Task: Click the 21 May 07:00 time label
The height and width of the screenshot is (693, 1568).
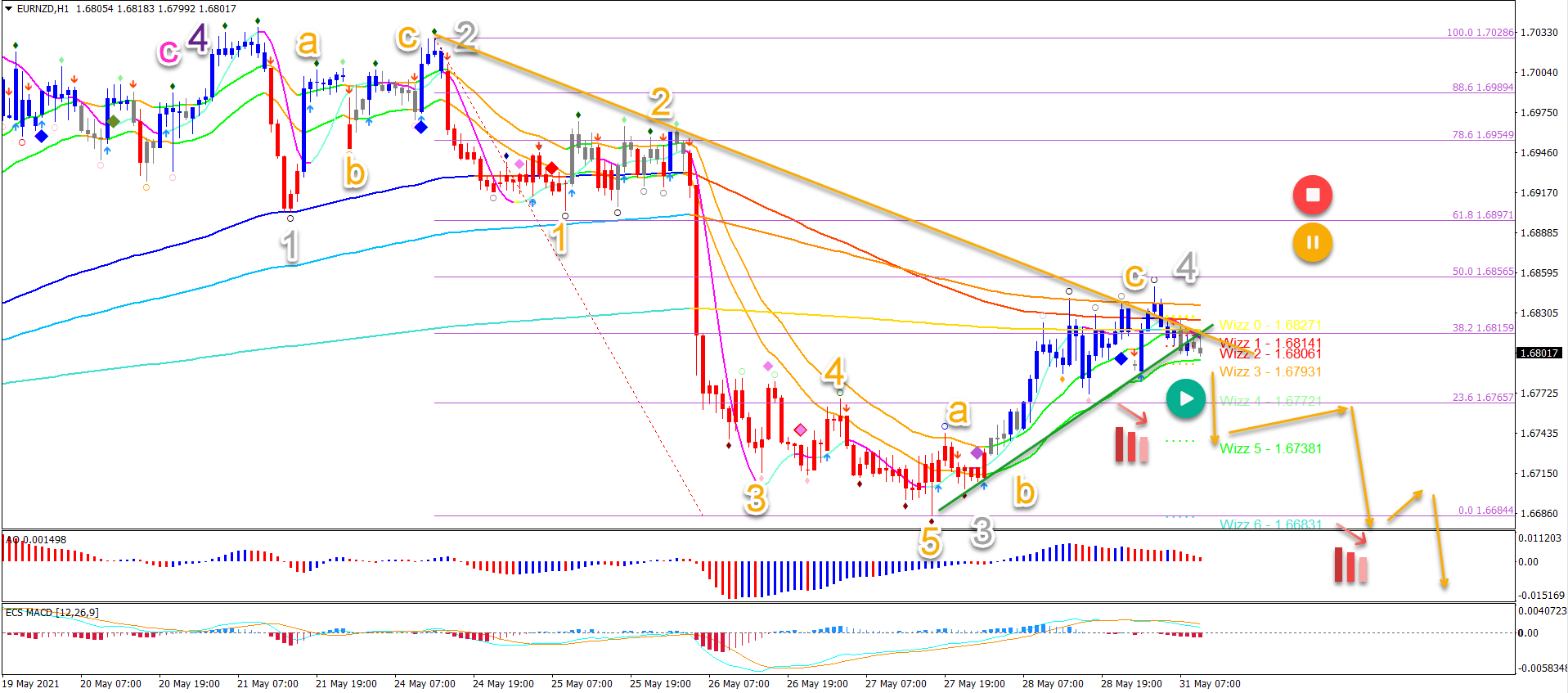Action: coord(267,684)
